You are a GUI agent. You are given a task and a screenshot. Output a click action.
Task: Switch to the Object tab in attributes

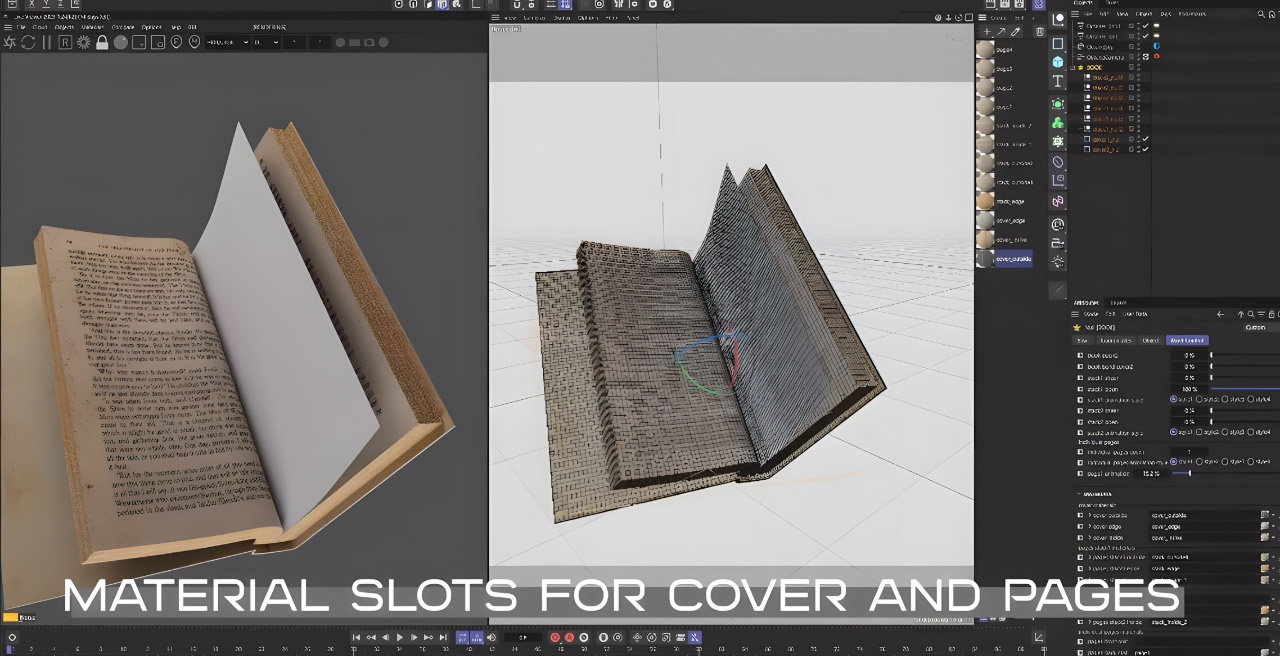pos(1151,340)
